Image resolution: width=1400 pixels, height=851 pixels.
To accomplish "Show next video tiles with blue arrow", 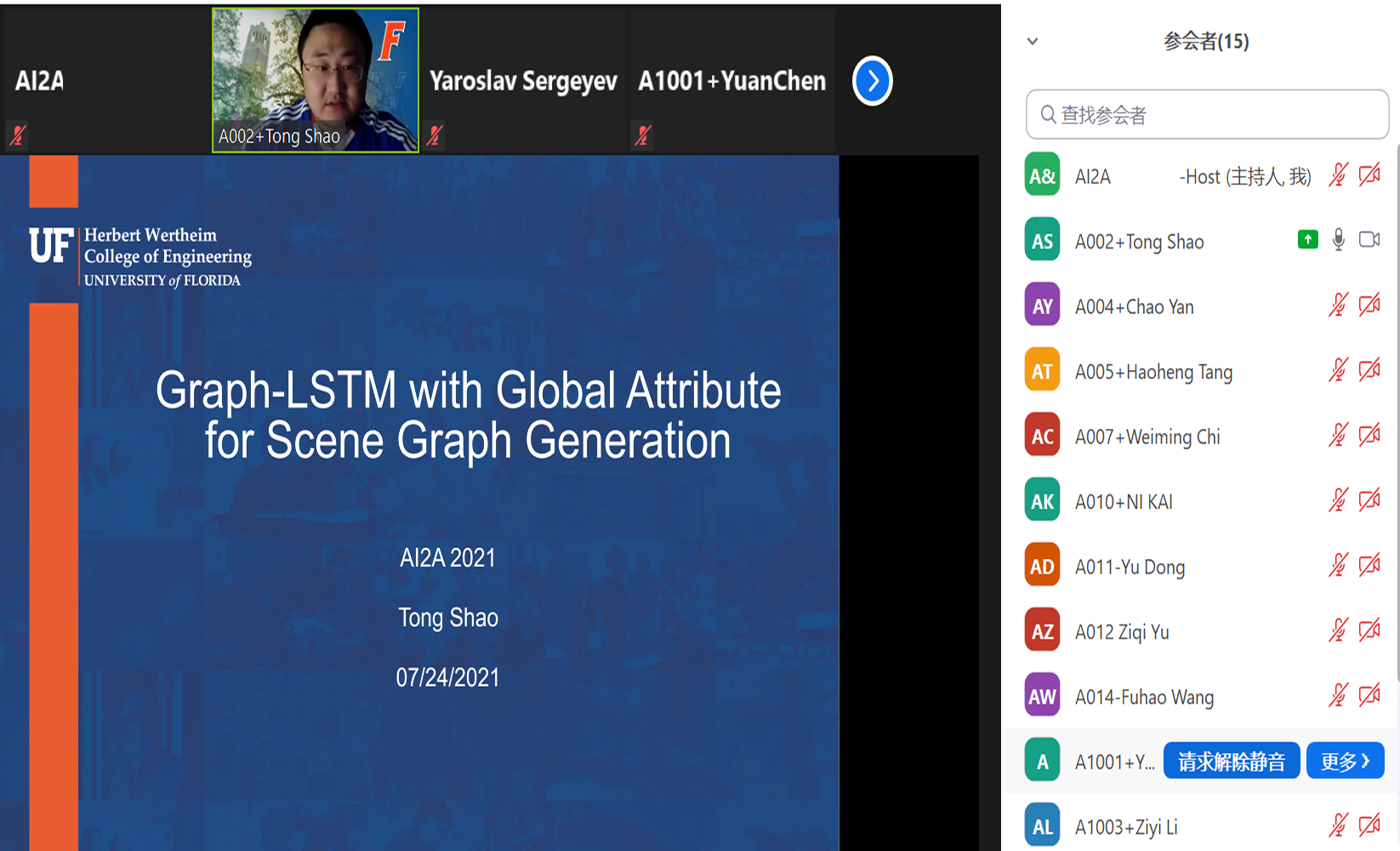I will 872,81.
